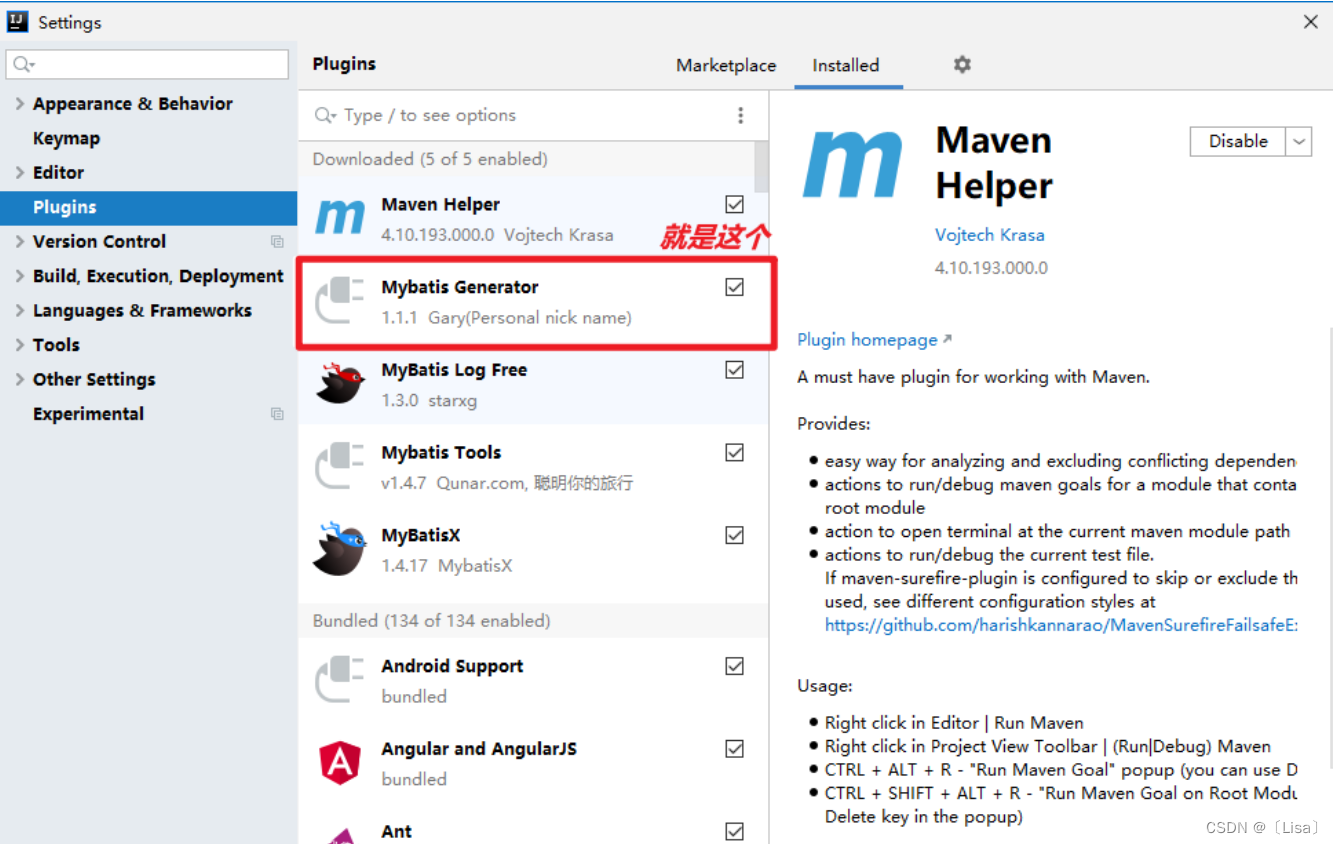
Task: Click the settings search input field
Action: pos(148,65)
